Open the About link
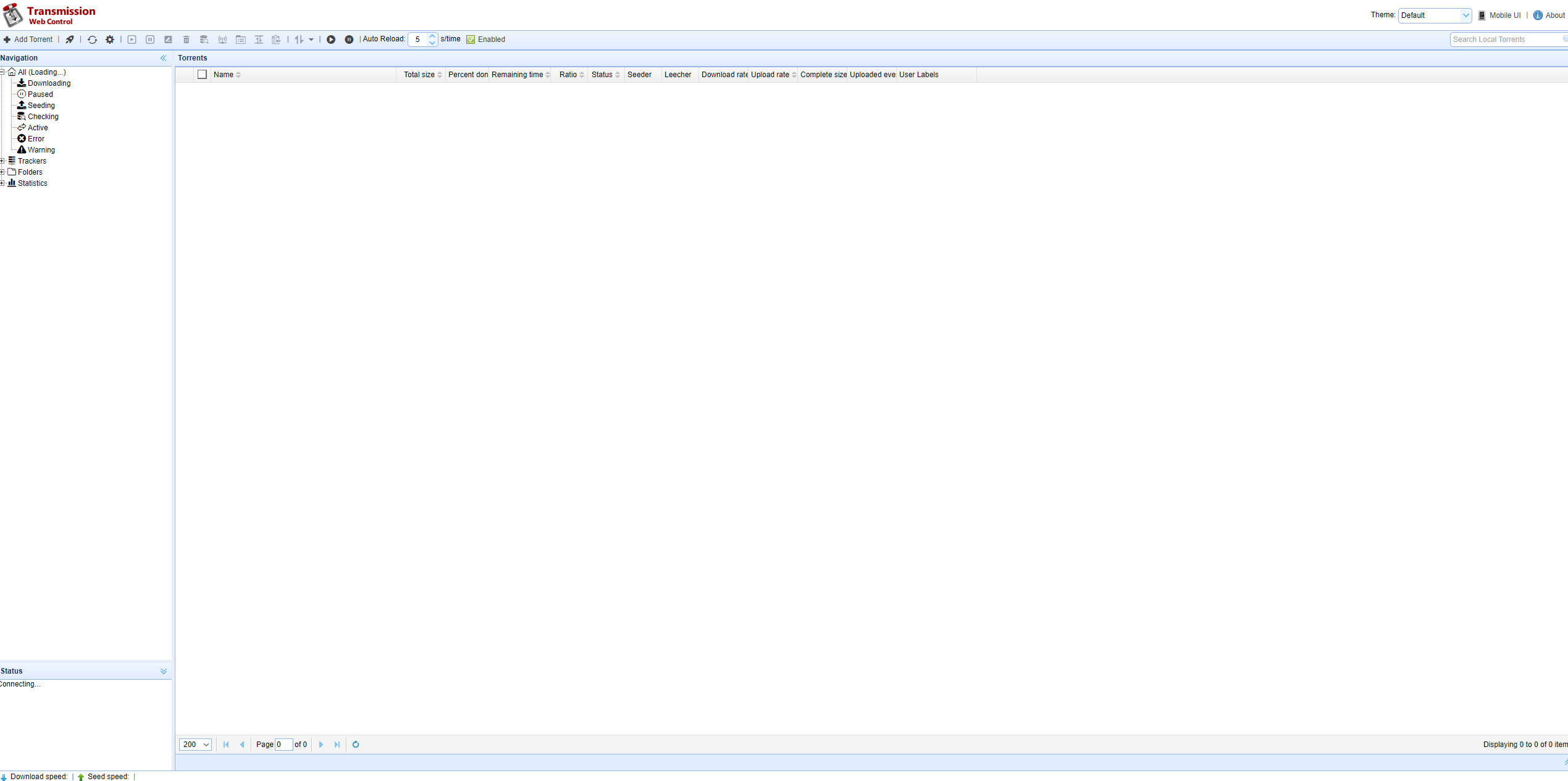 pyautogui.click(x=1549, y=15)
